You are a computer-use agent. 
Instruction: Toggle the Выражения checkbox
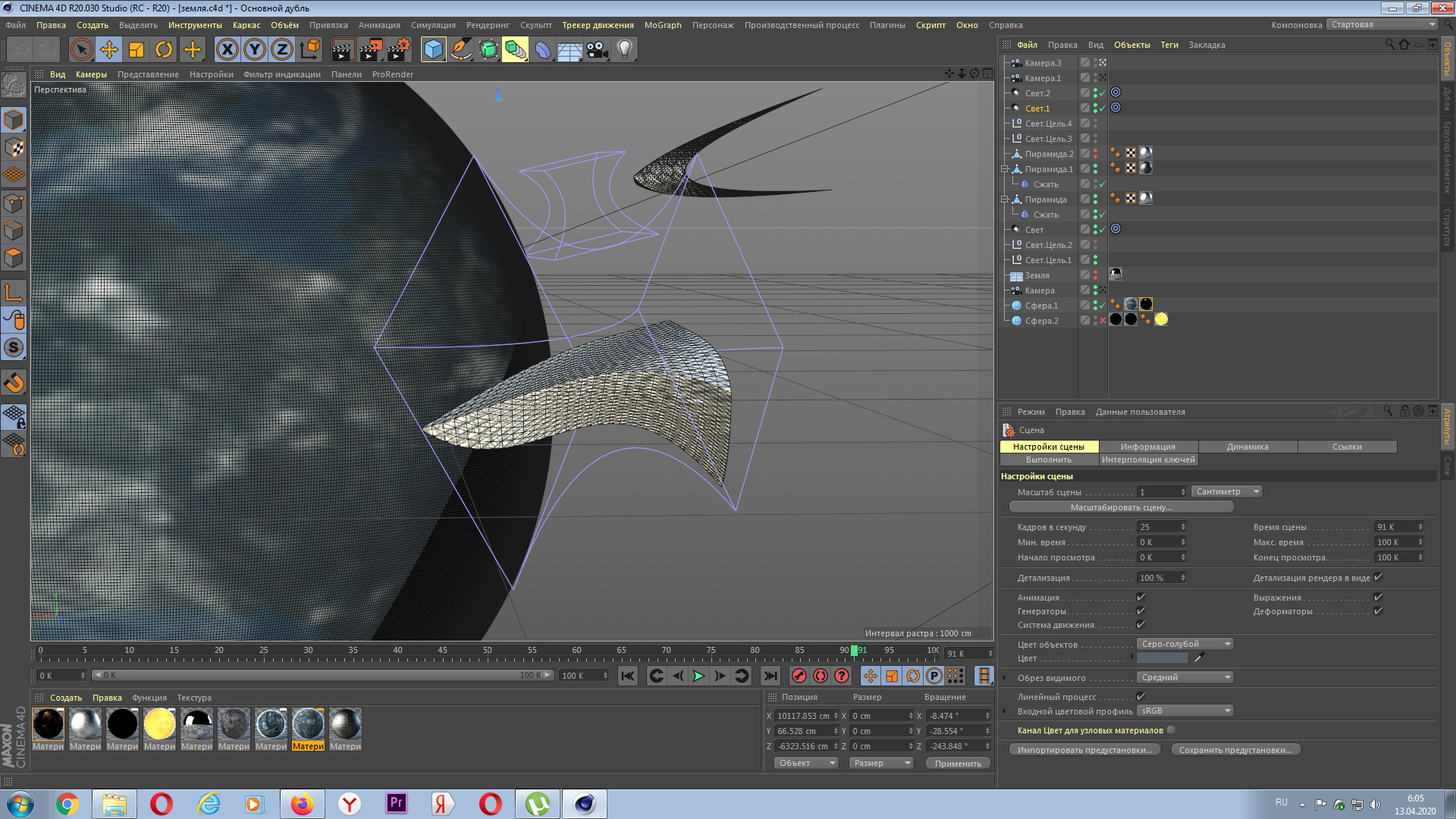pos(1378,598)
